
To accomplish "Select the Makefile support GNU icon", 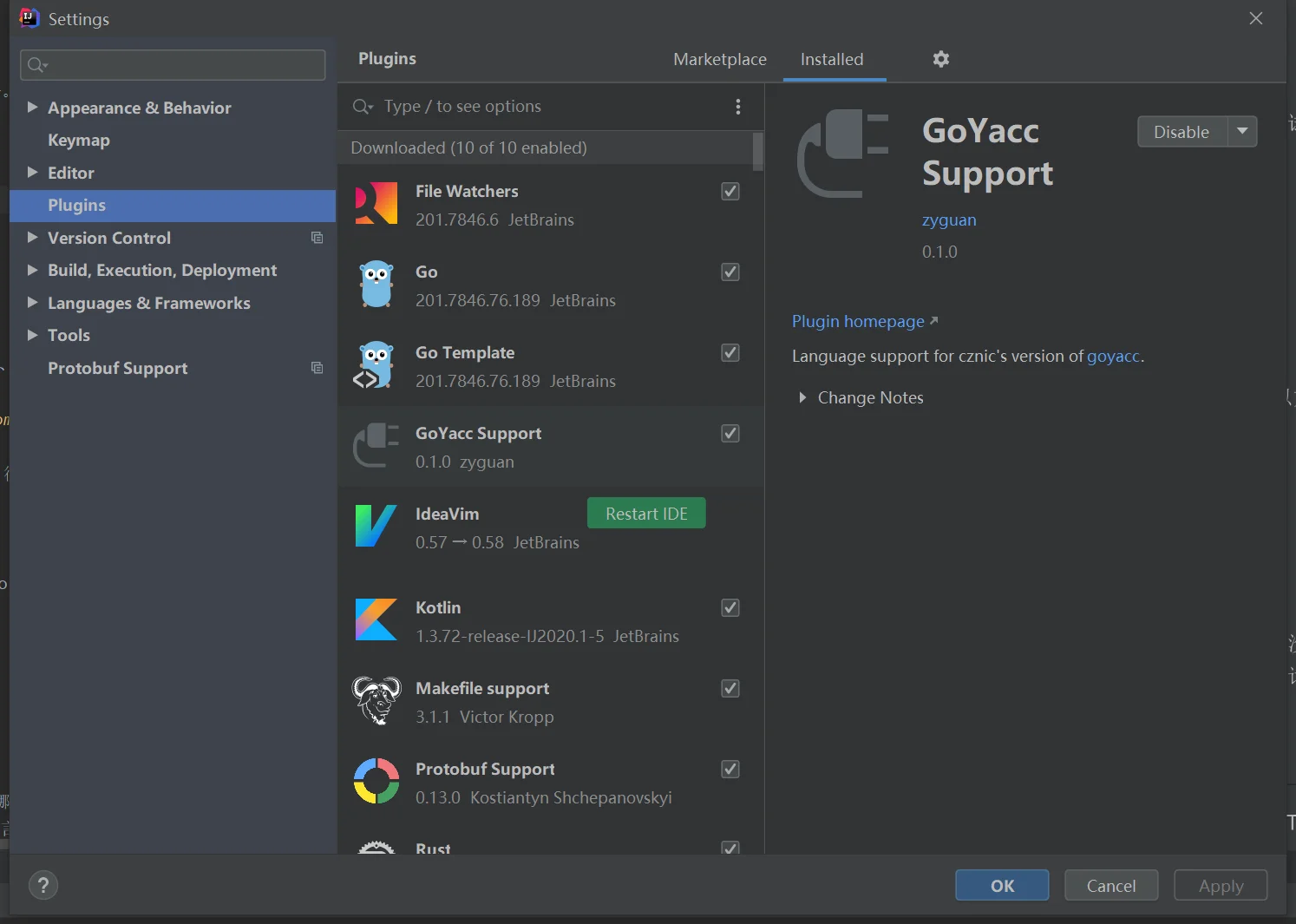I will [376, 700].
